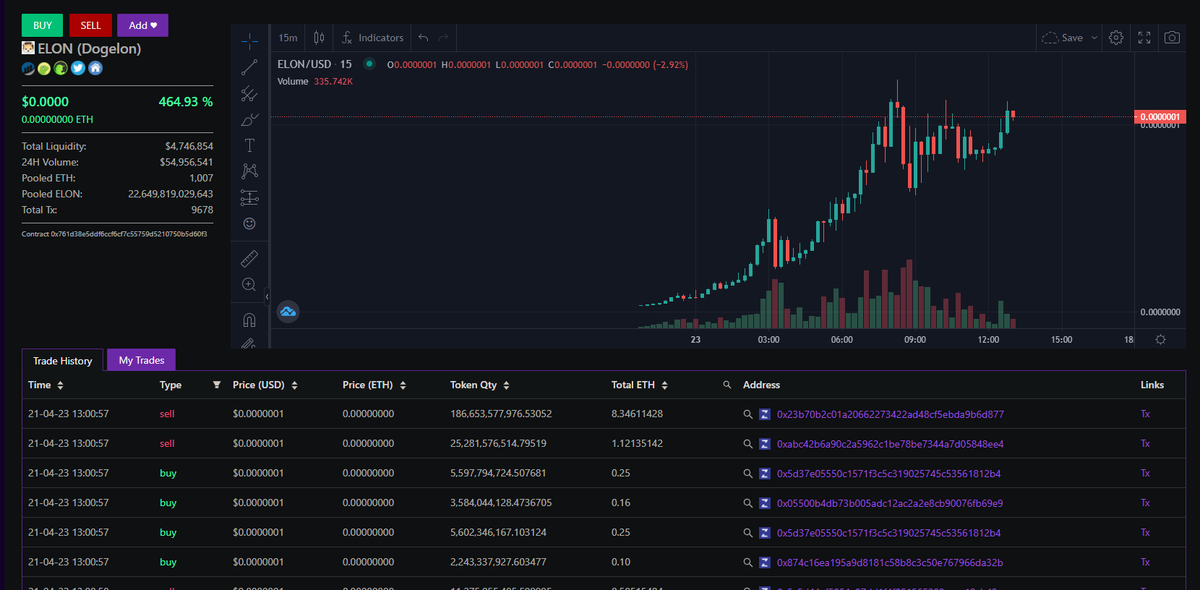1200x590 pixels.
Task: Switch to the Trade History tab
Action: tap(62, 360)
